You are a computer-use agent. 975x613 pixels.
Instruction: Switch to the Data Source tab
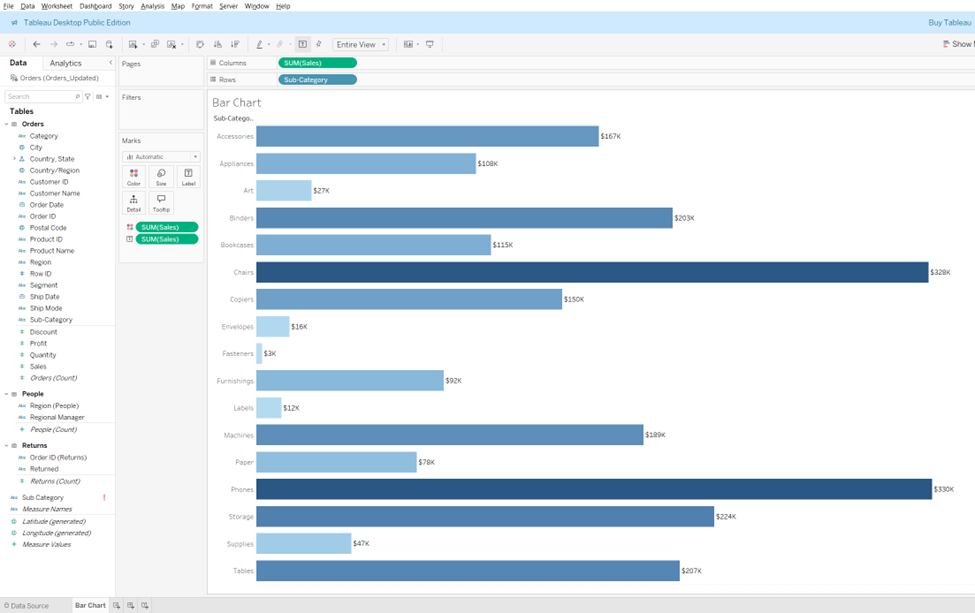(26, 606)
